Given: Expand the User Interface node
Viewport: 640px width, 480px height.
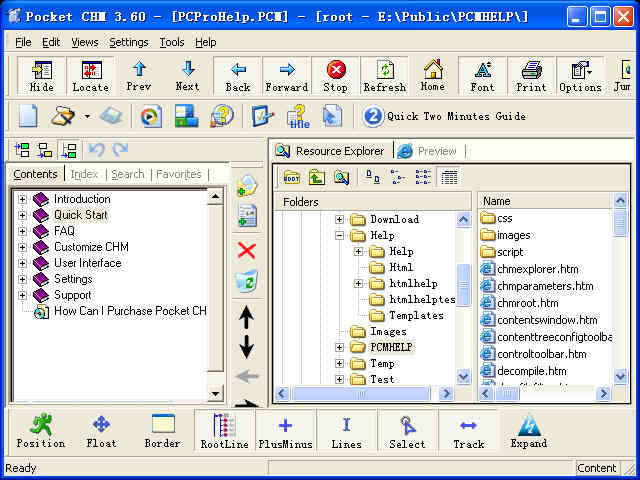Looking at the screenshot, I should 22,263.
